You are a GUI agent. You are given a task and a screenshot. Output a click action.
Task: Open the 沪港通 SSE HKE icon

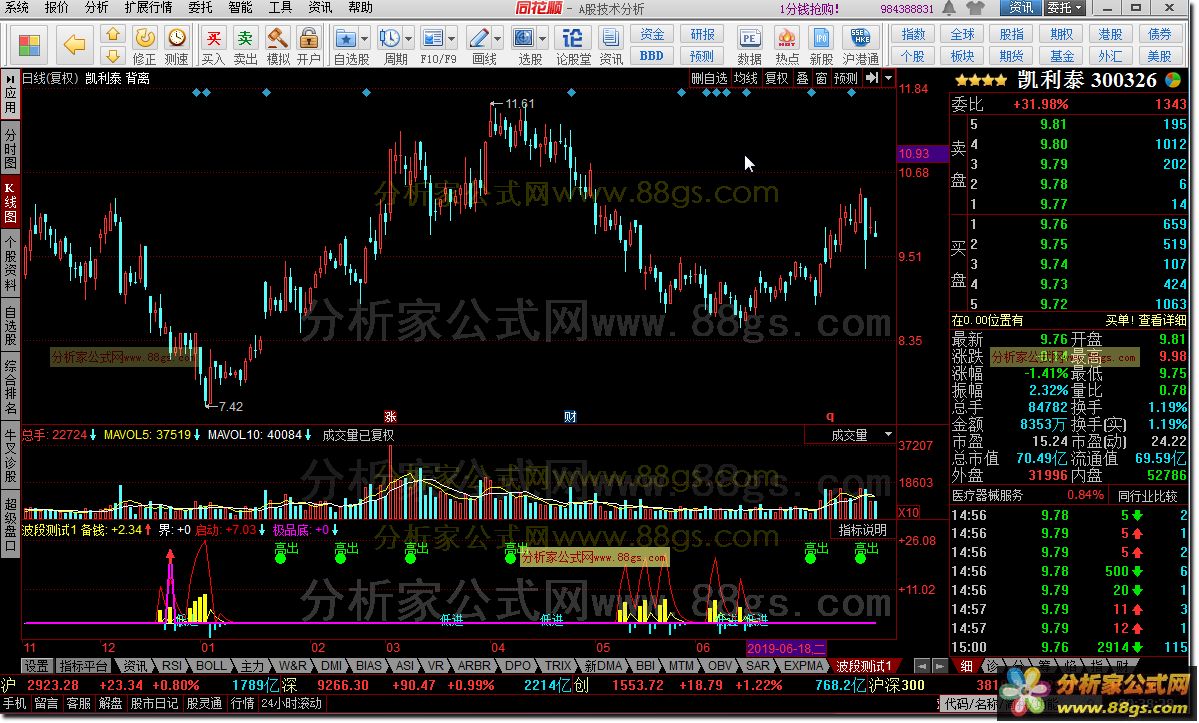click(x=860, y=37)
